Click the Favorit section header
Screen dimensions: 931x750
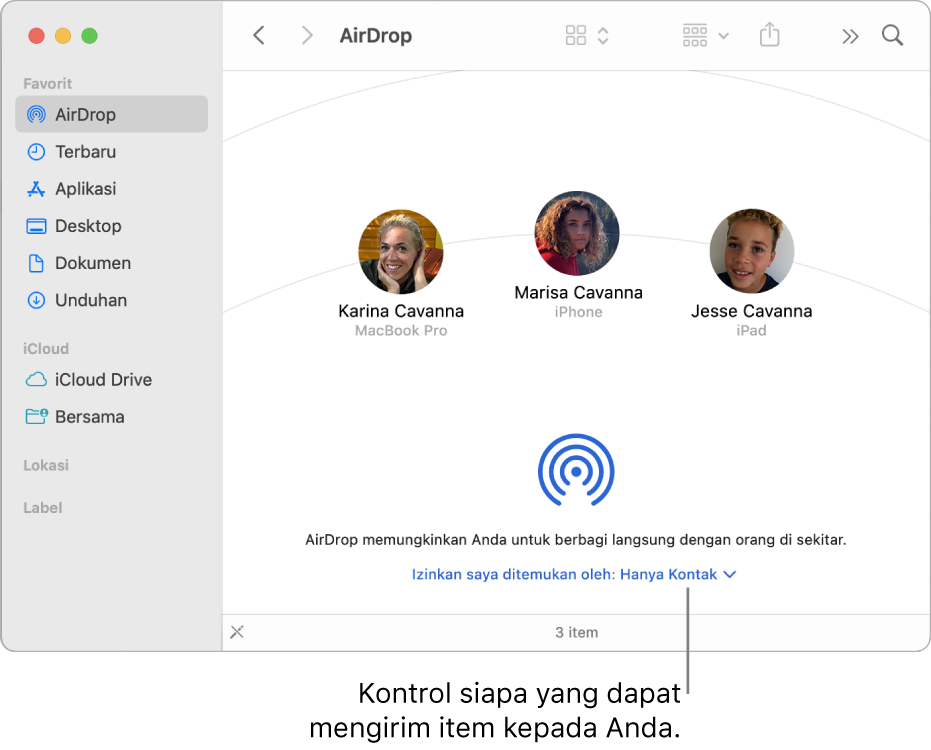tap(48, 84)
